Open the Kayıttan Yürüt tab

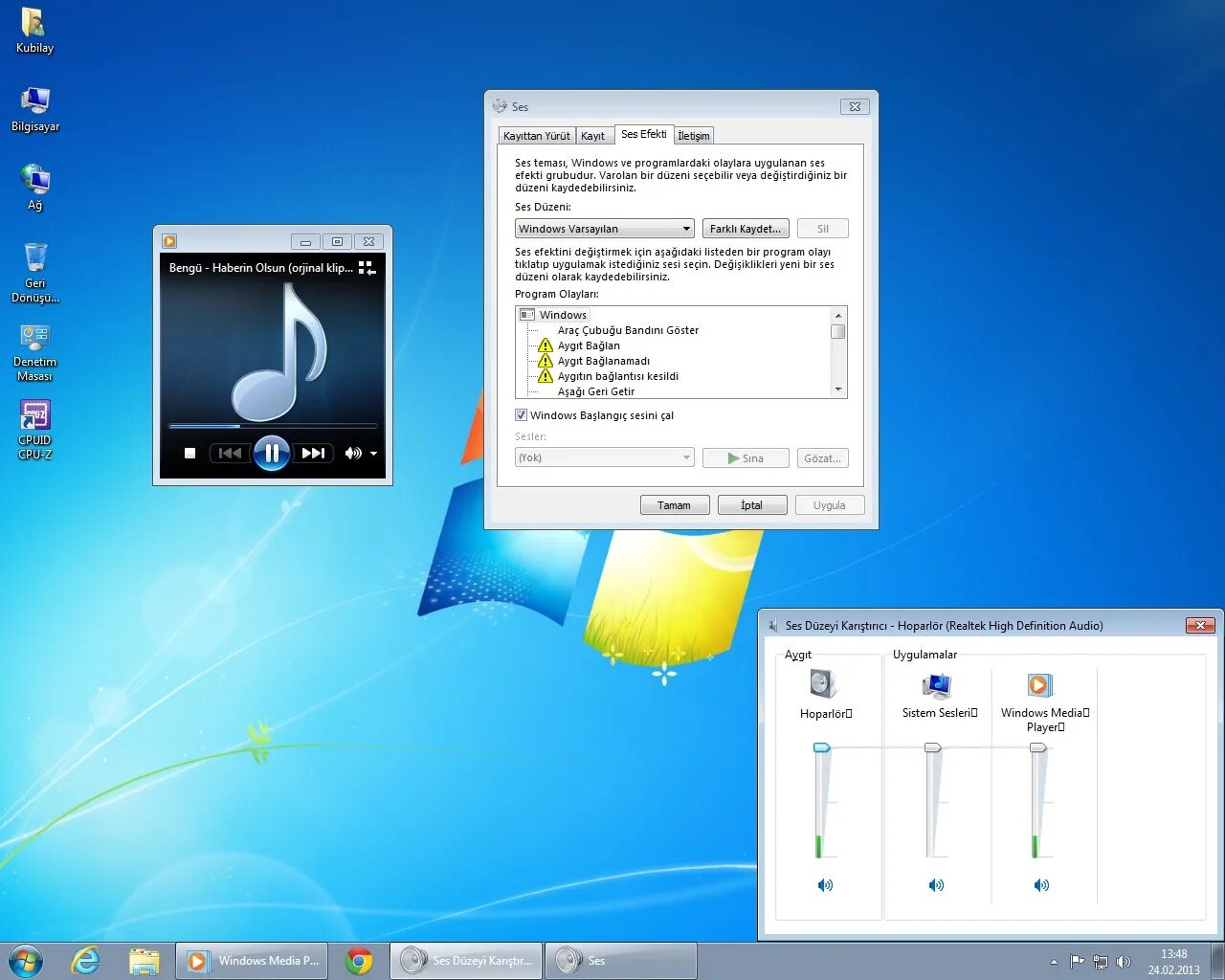pos(537,136)
